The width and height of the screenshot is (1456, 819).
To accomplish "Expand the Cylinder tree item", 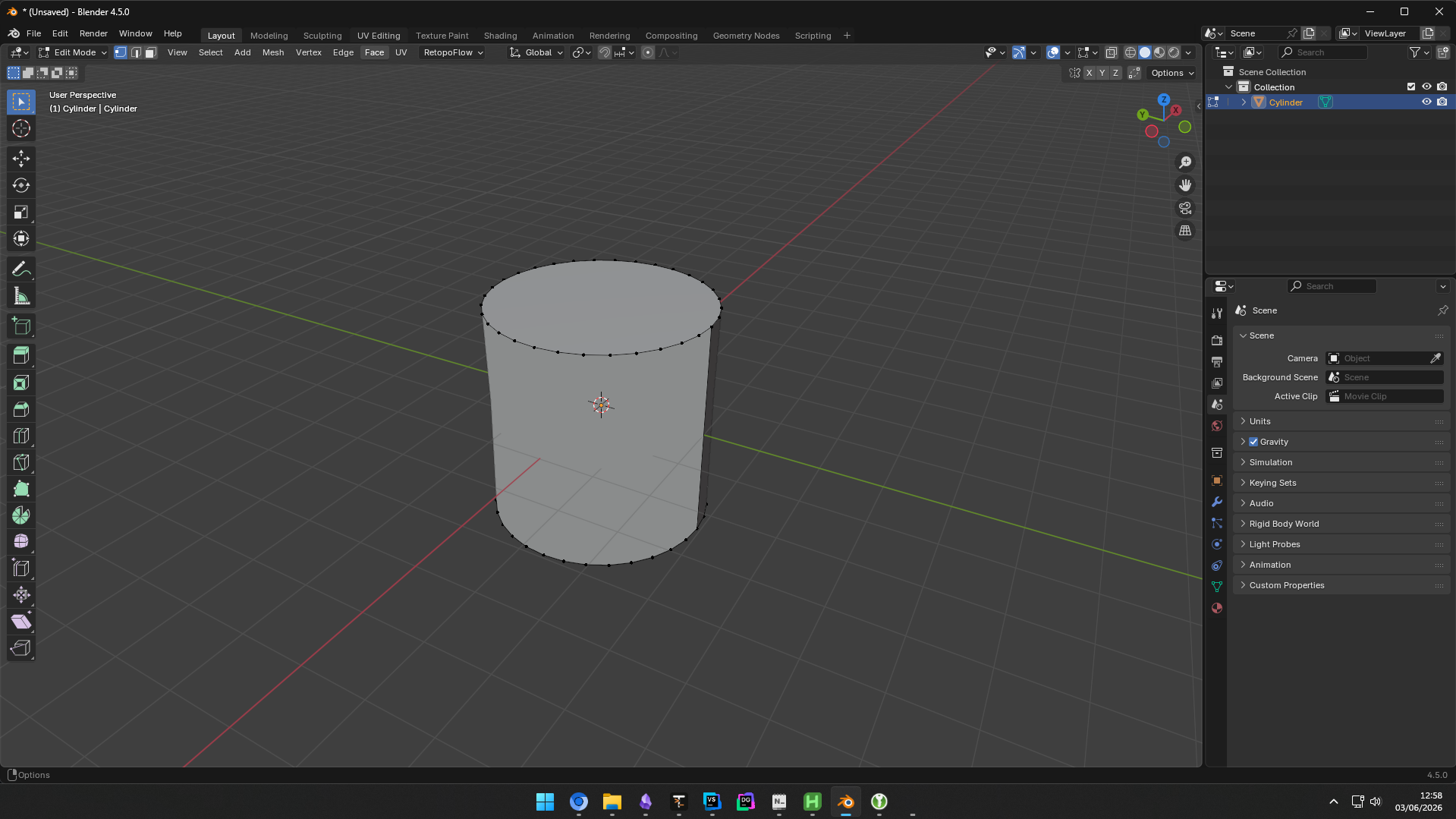I will 1244,102.
